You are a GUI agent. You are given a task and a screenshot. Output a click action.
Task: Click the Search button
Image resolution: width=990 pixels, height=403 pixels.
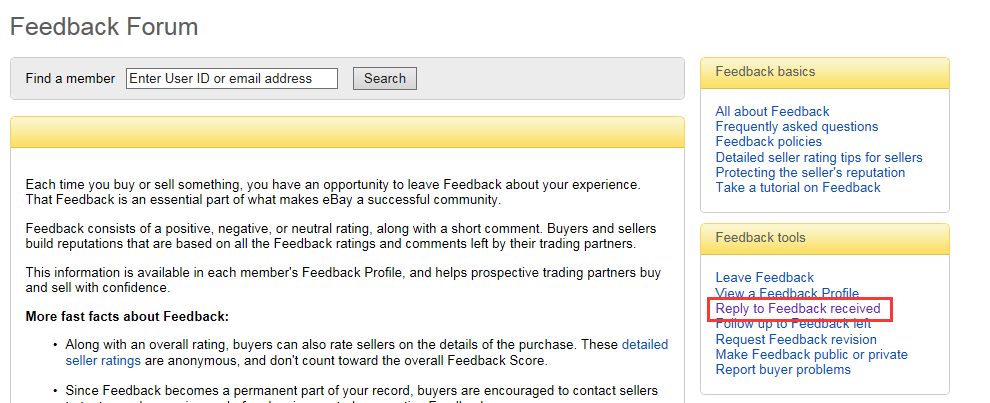tap(385, 78)
